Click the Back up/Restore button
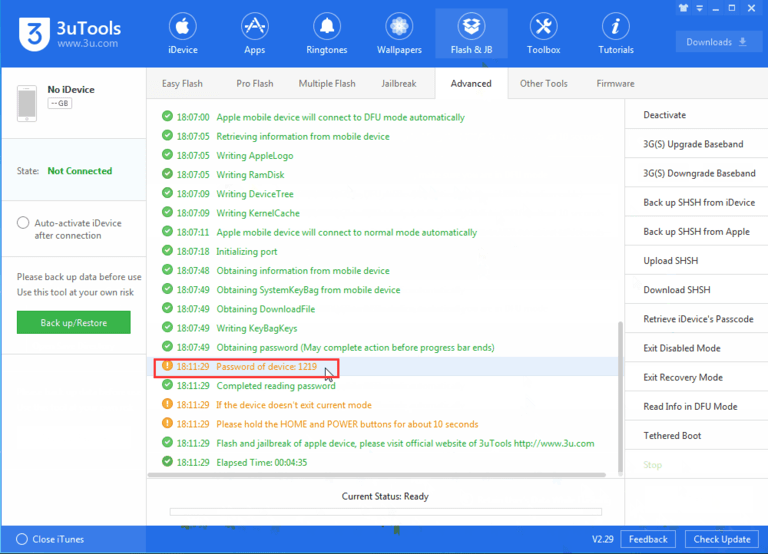The image size is (768, 554). pyautogui.click(x=73, y=322)
